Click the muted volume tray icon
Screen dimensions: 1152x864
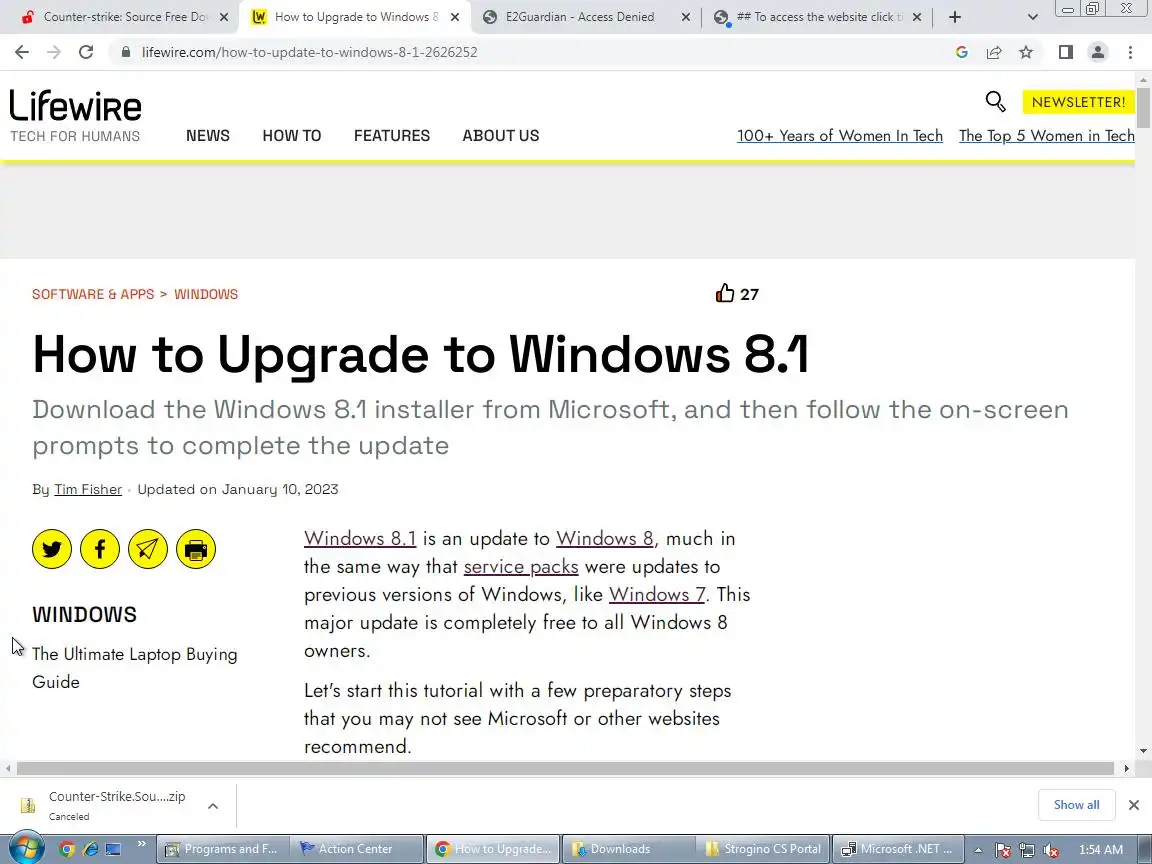click(x=1051, y=850)
